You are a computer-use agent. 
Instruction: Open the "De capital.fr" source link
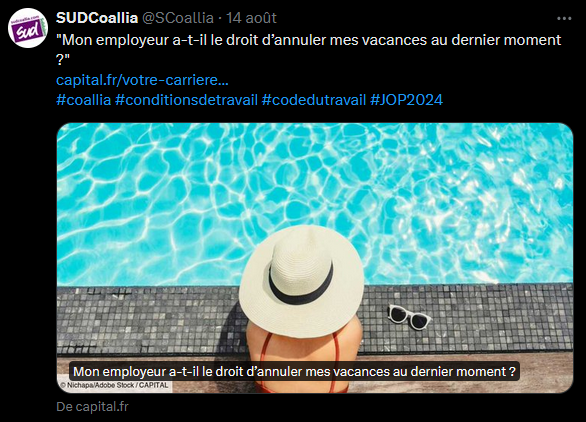(92, 407)
